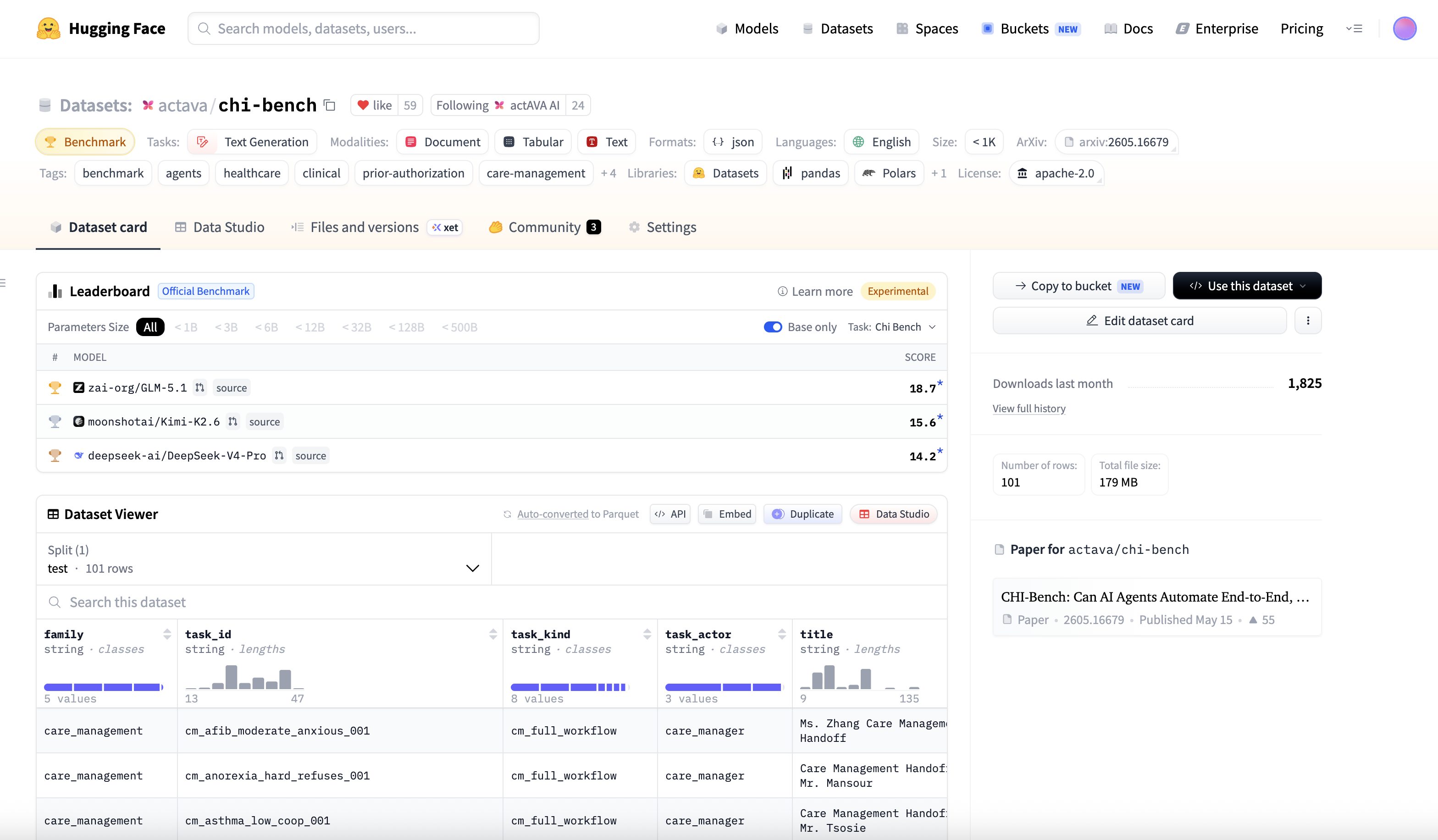Open the user avatar menu
This screenshot has width=1438, height=840.
pos(1405,28)
